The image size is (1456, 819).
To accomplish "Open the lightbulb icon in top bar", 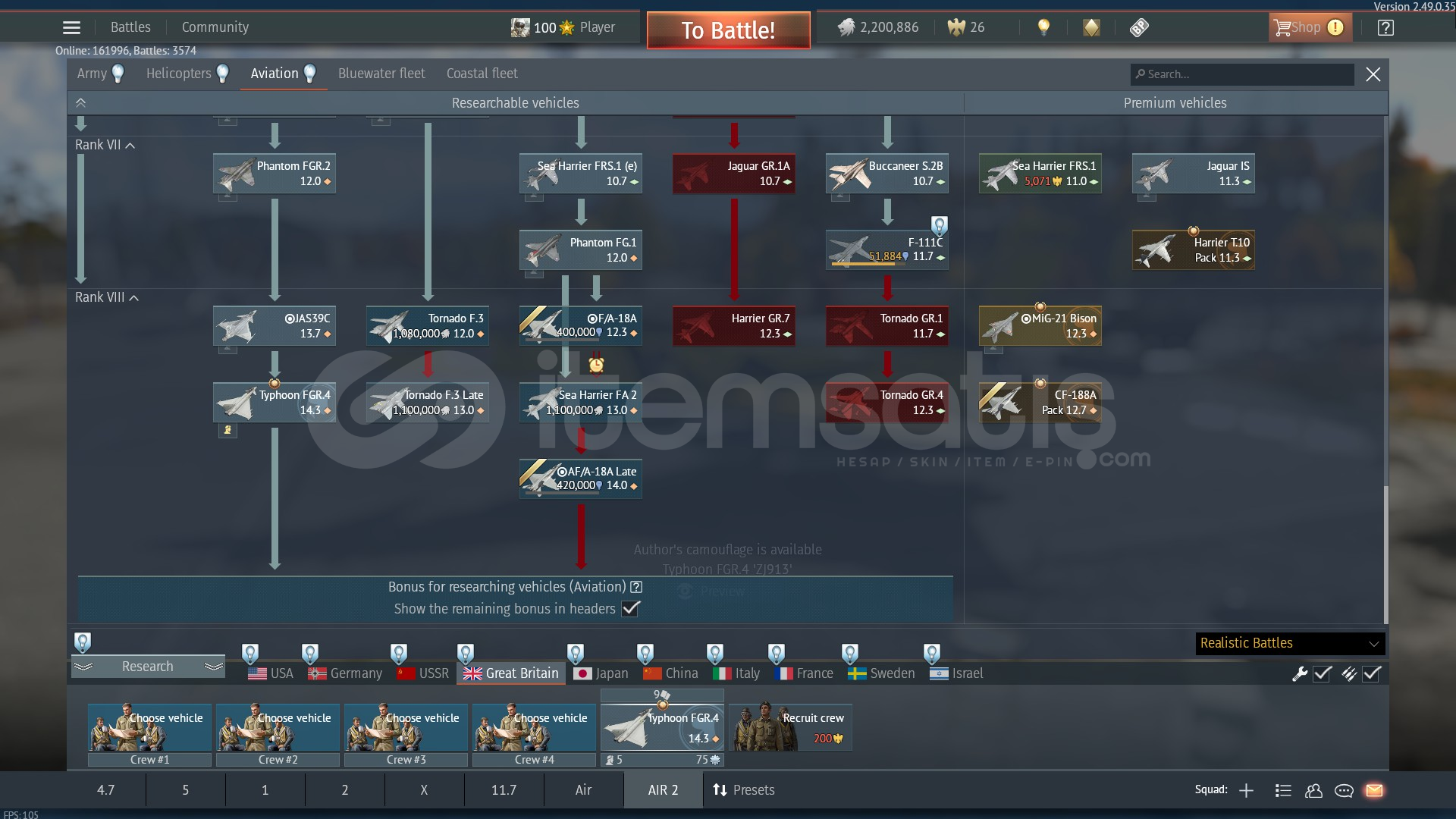I will coord(1043,28).
